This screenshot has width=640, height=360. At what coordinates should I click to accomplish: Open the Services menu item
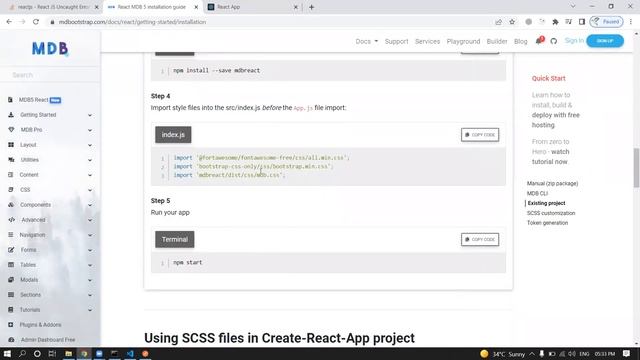click(427, 41)
